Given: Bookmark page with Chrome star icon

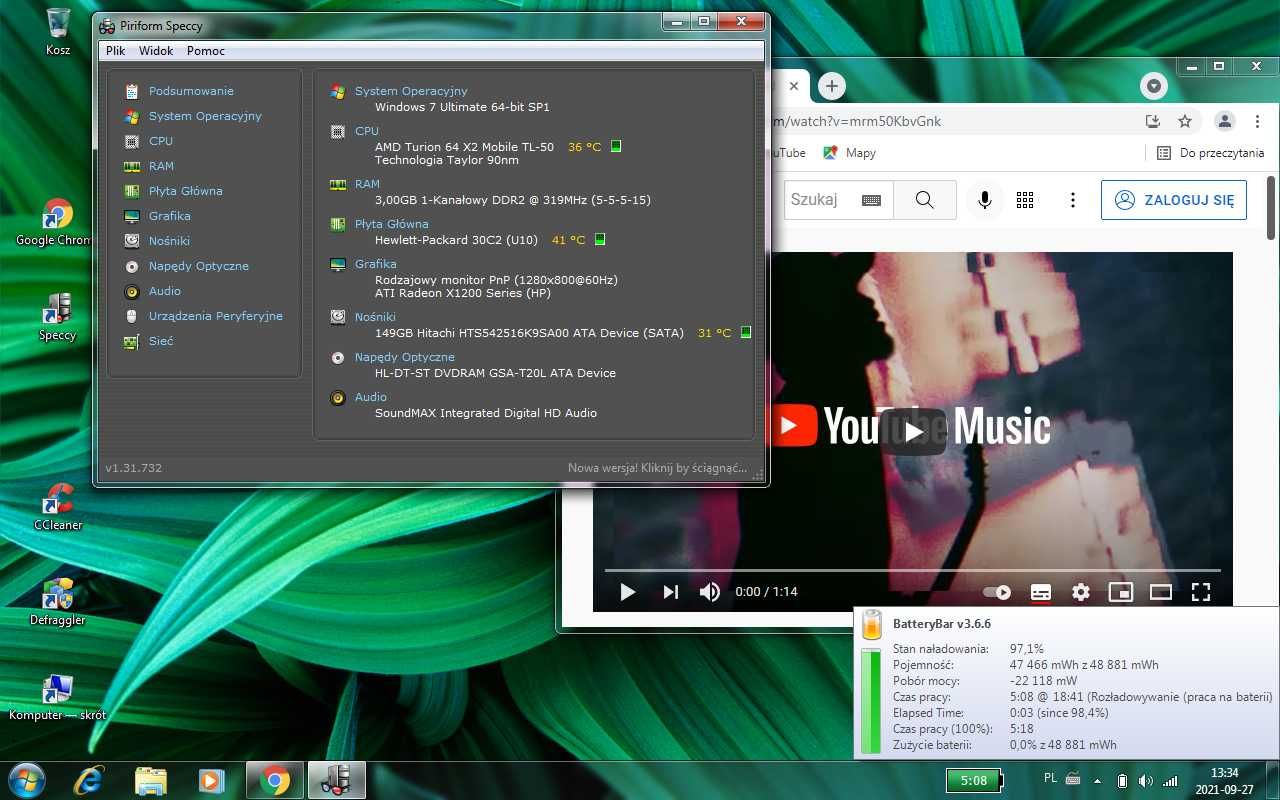Looking at the screenshot, I should click(1185, 121).
